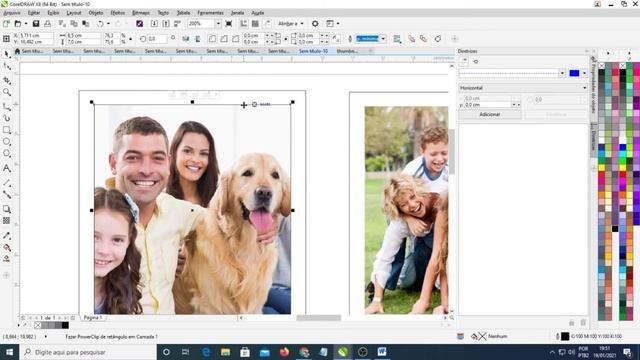Select the Color Eyedropper tool
The height and width of the screenshot is (360, 640).
coord(7,236)
